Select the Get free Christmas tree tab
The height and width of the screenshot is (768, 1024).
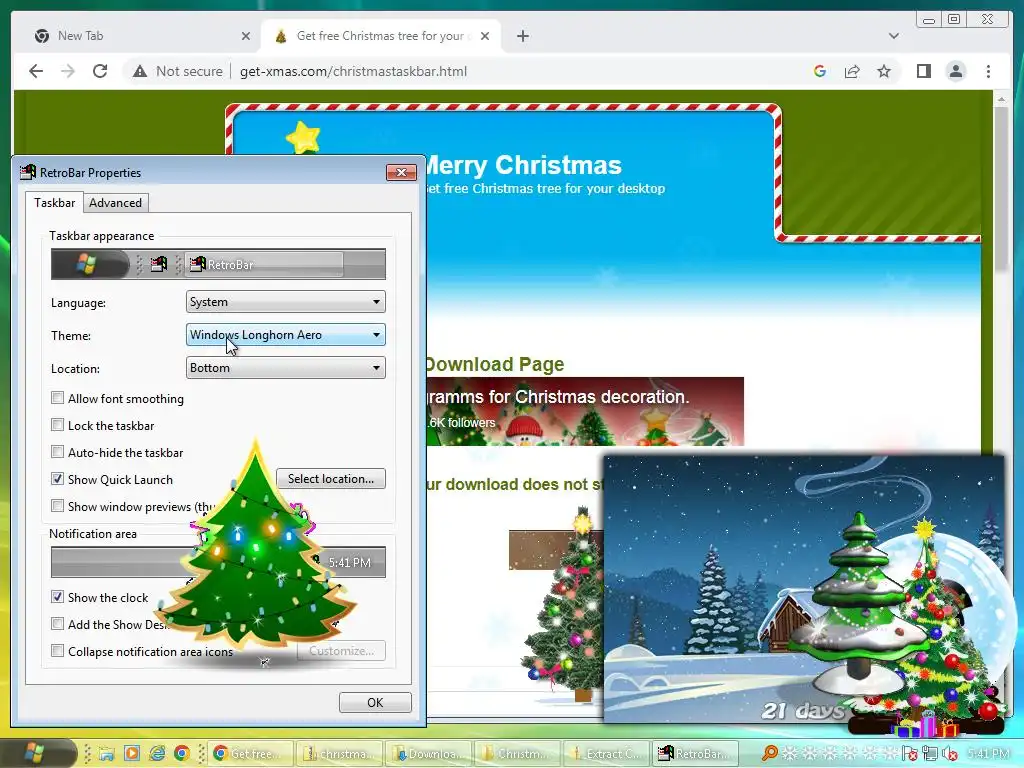pyautogui.click(x=380, y=36)
